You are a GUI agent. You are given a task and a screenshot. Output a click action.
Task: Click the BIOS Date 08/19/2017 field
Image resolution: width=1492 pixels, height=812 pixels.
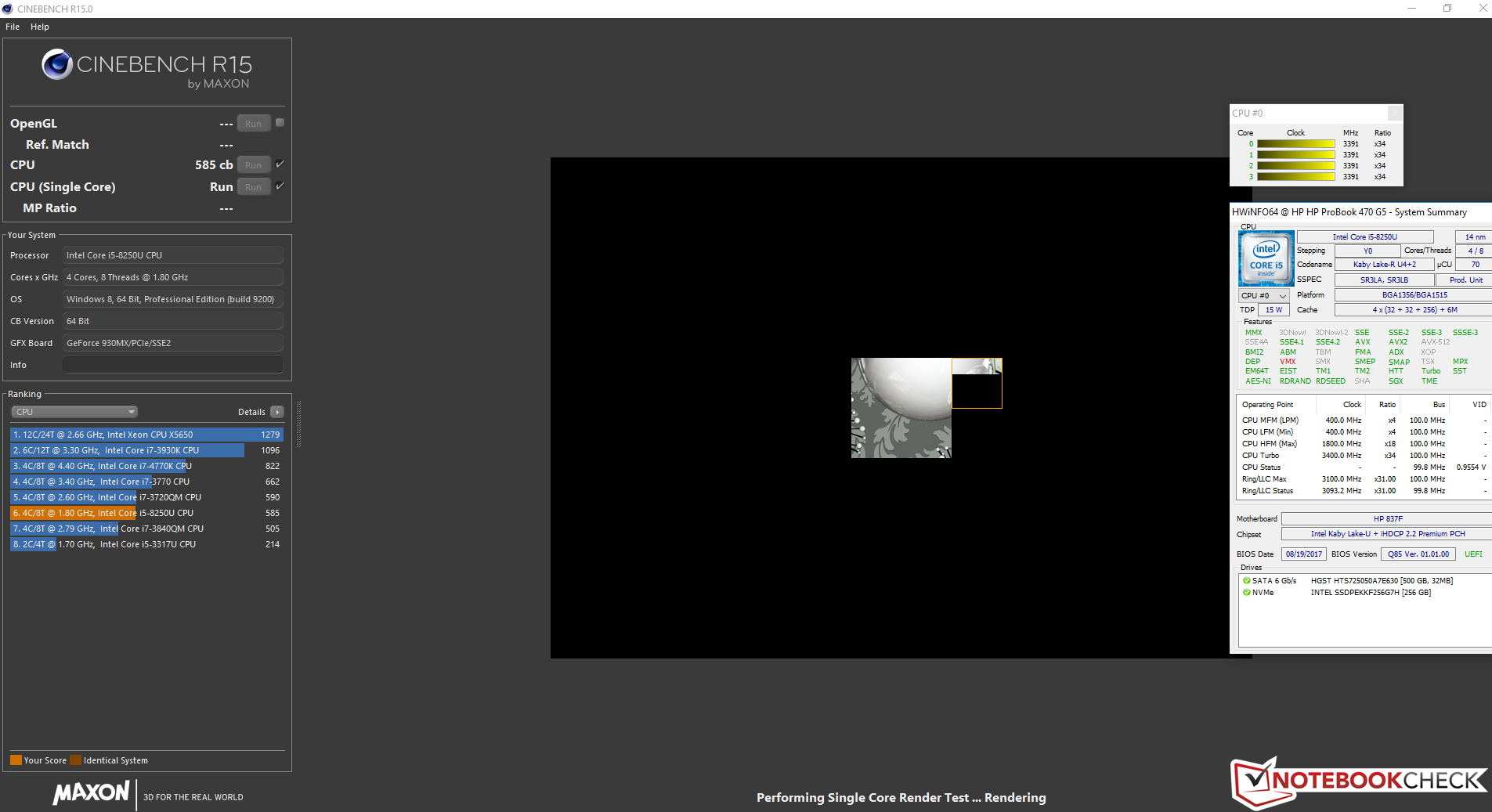(1304, 554)
